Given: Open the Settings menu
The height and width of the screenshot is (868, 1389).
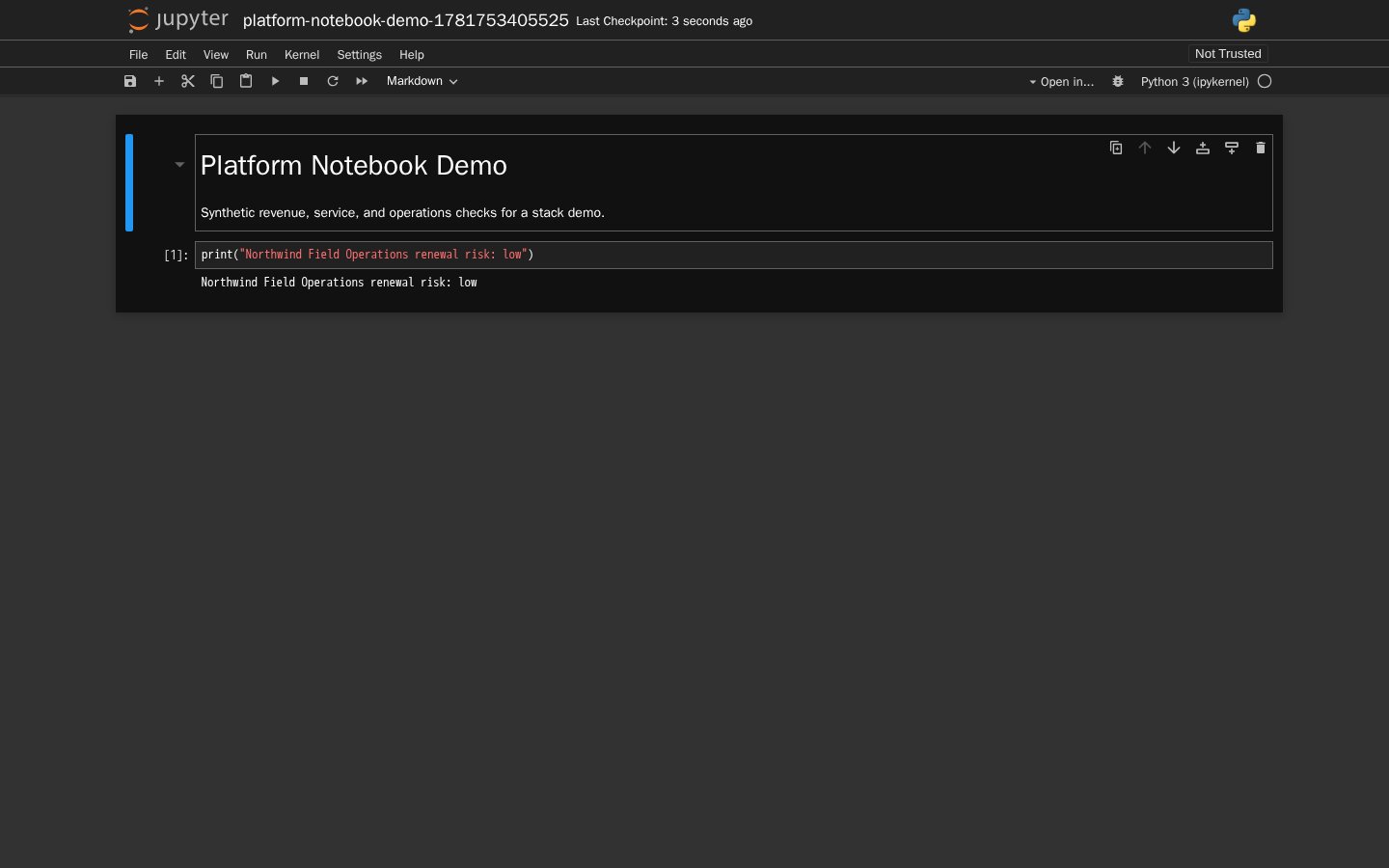Looking at the screenshot, I should [x=360, y=55].
